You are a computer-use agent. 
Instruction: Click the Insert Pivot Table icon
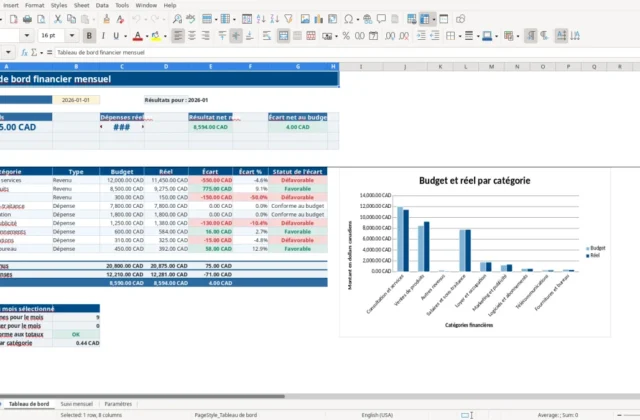(333, 19)
